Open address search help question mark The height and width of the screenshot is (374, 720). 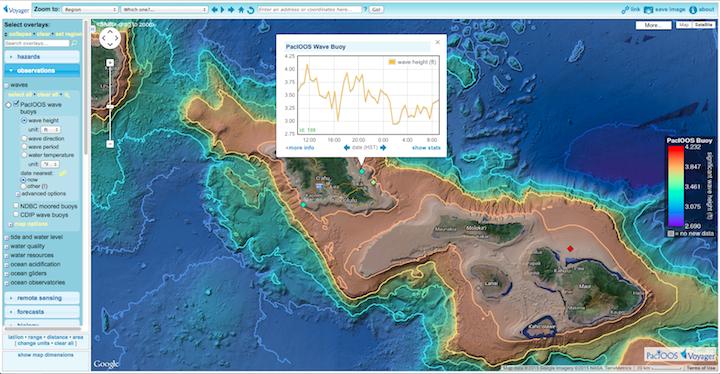pos(366,9)
